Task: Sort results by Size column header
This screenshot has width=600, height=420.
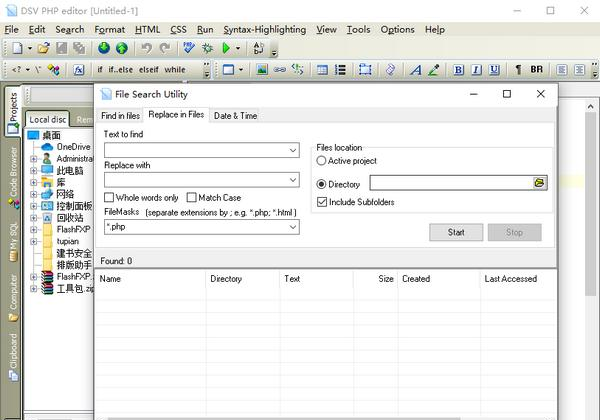Action: tap(376, 278)
